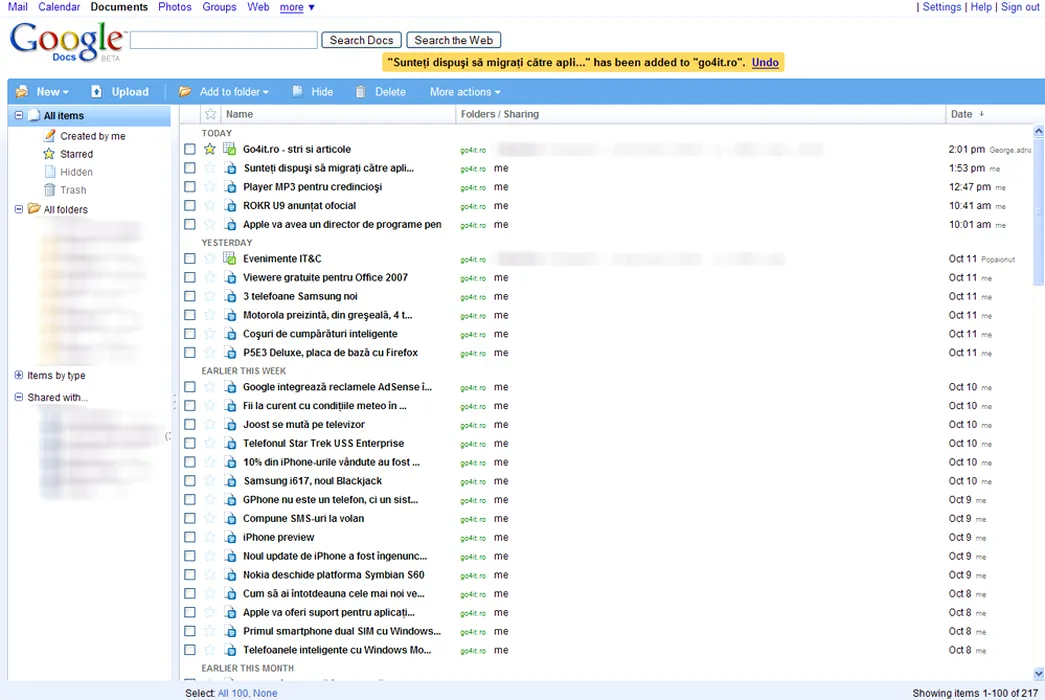Screen dimensions: 1045x700
Task: Star the 'Sunteți dispuși să migrați' document
Action: pos(210,168)
